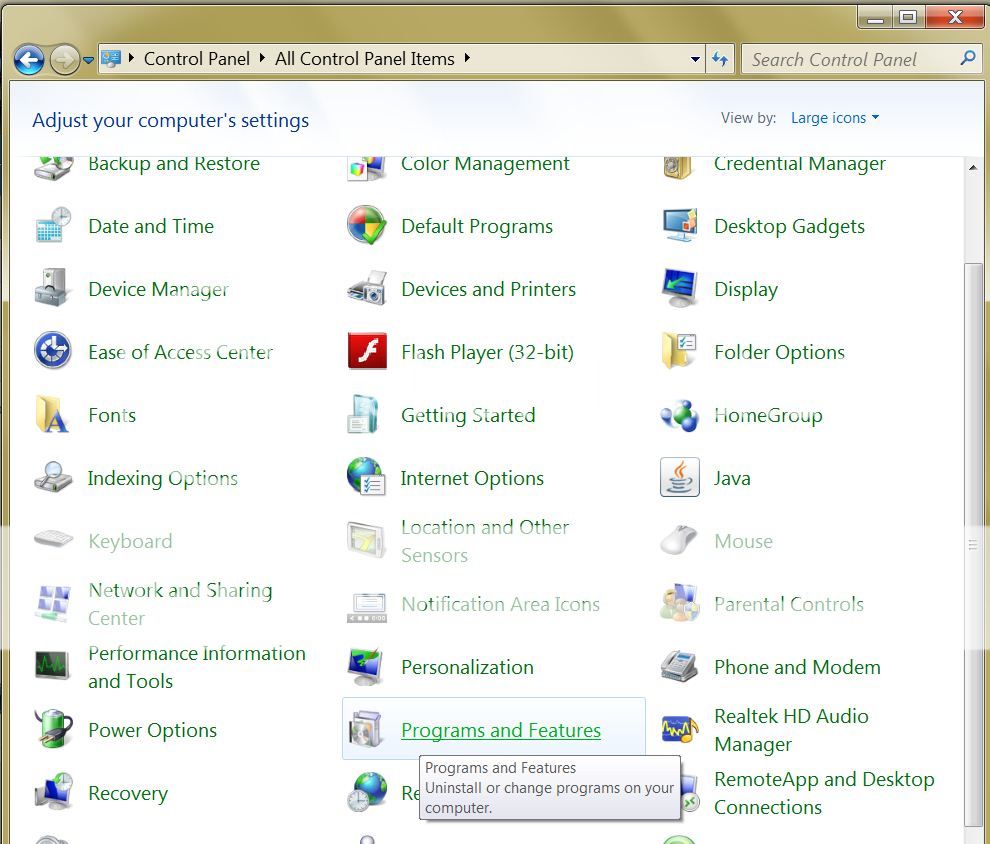Expand the address bar history dropdown arrow
990x844 pixels.
pos(695,59)
